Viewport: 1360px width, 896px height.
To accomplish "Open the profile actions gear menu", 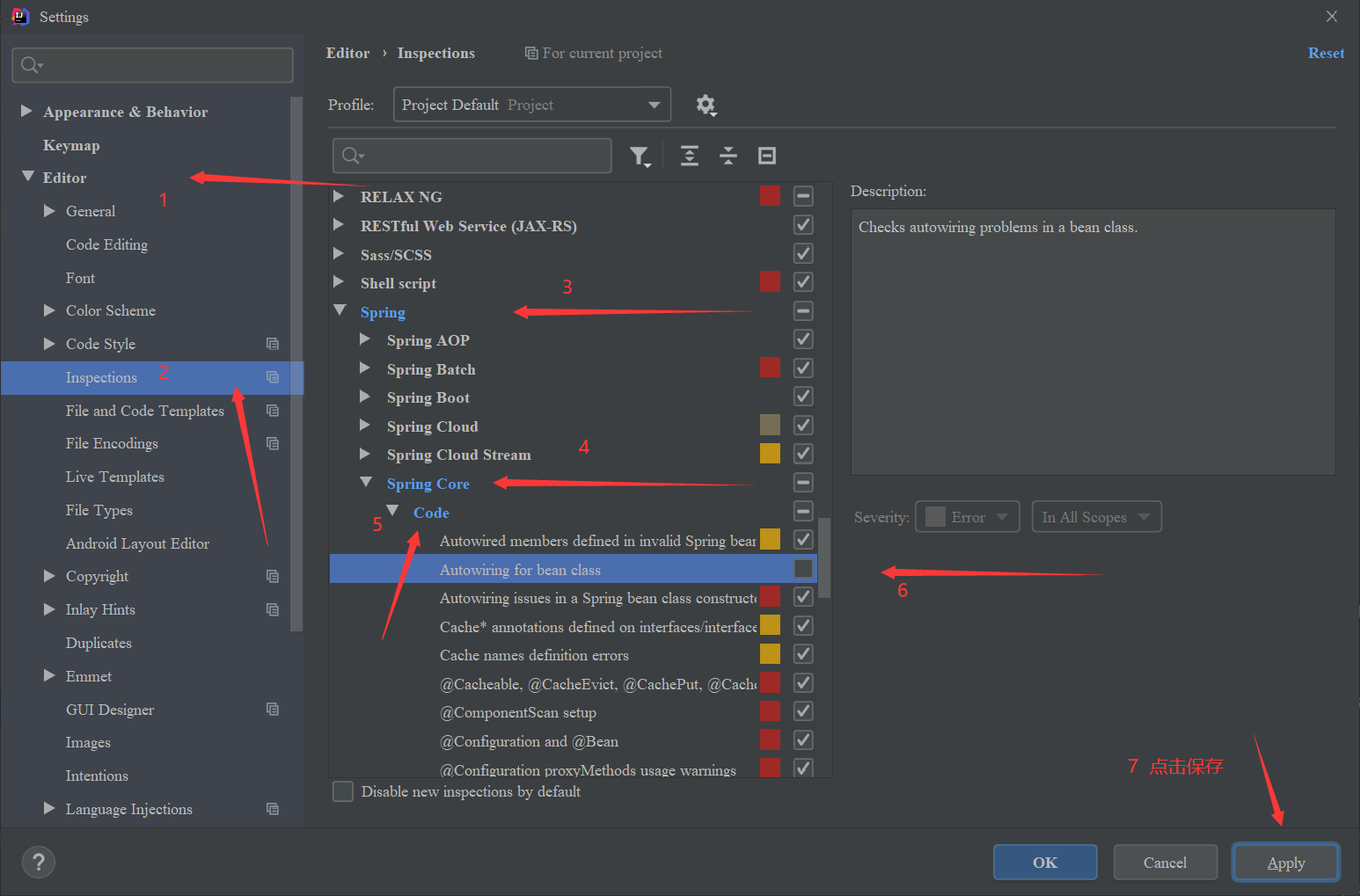I will pyautogui.click(x=706, y=105).
